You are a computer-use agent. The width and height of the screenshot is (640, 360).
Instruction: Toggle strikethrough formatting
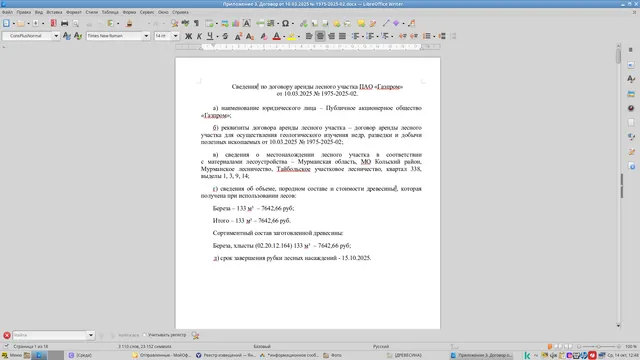pos(225,36)
